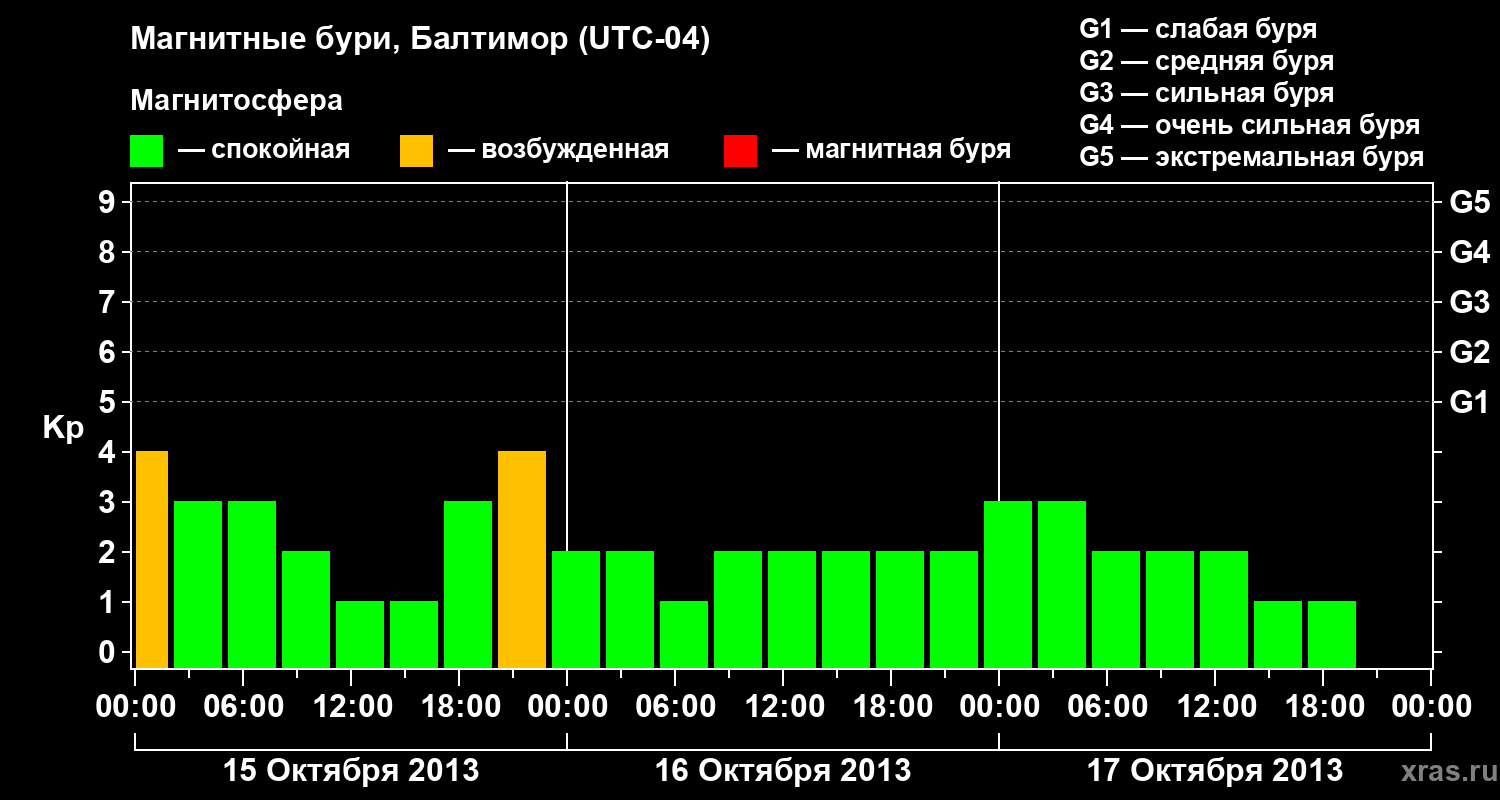Image resolution: width=1500 pixels, height=800 pixels.
Task: Click the orange bar before midnight 16 October
Action: tap(522, 559)
